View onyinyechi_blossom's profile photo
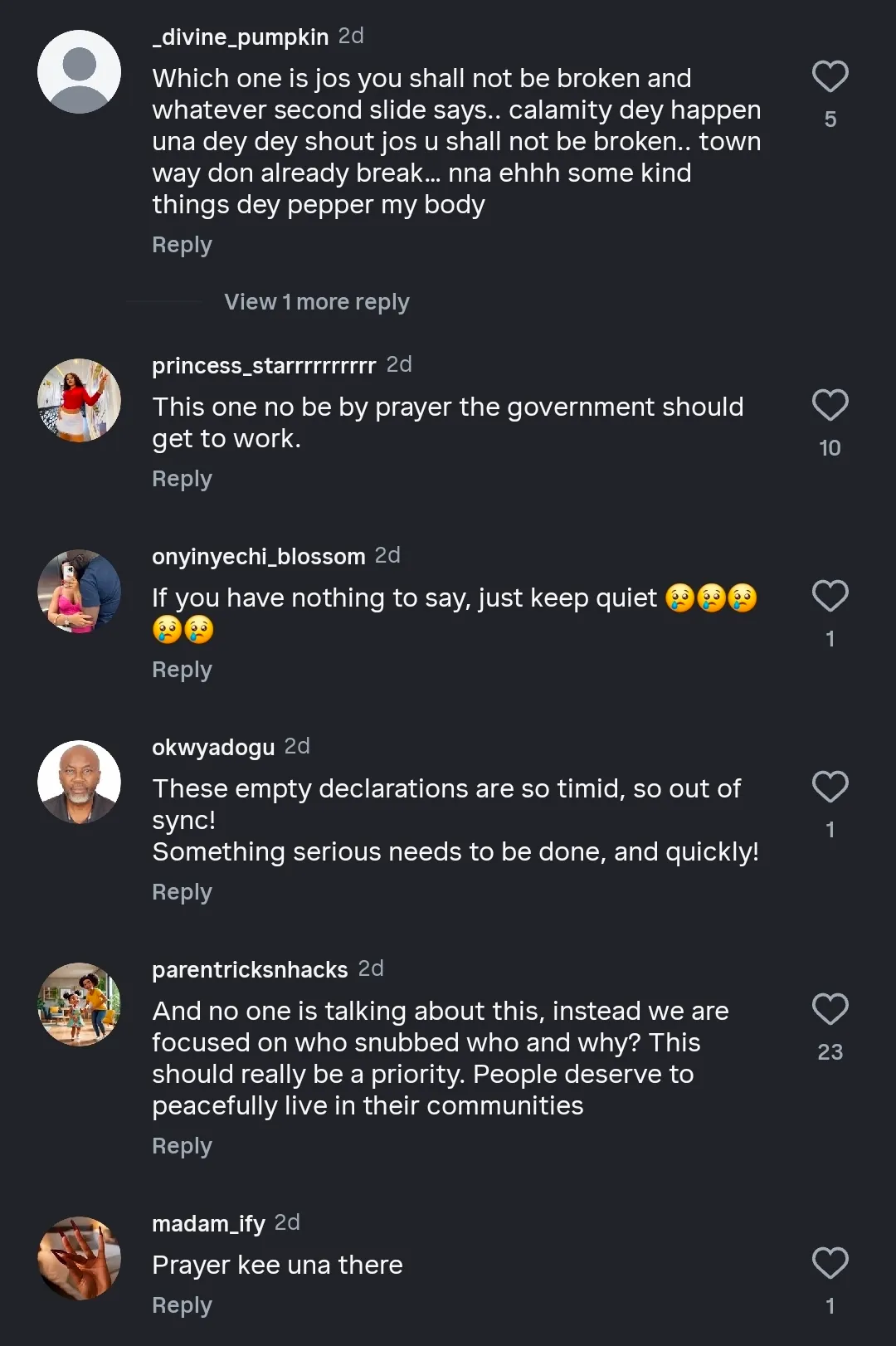Image resolution: width=896 pixels, height=1346 pixels. click(x=80, y=592)
